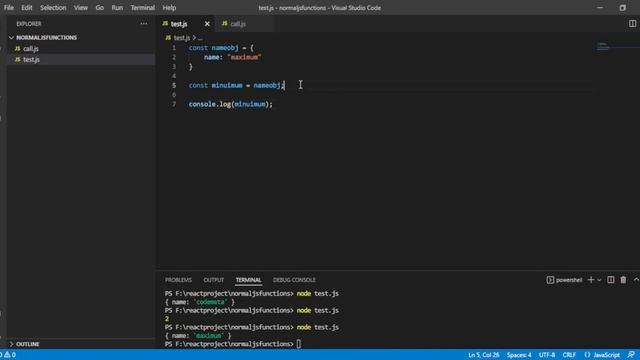Kill terminal with the trash icon
Viewport: 640px width, 360px height.
coord(623,280)
